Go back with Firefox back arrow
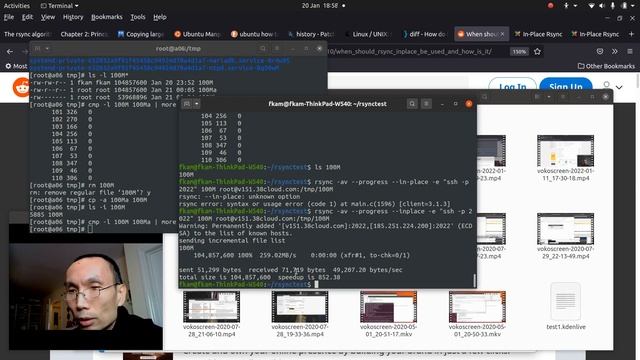640x360 pixels. [10, 51]
